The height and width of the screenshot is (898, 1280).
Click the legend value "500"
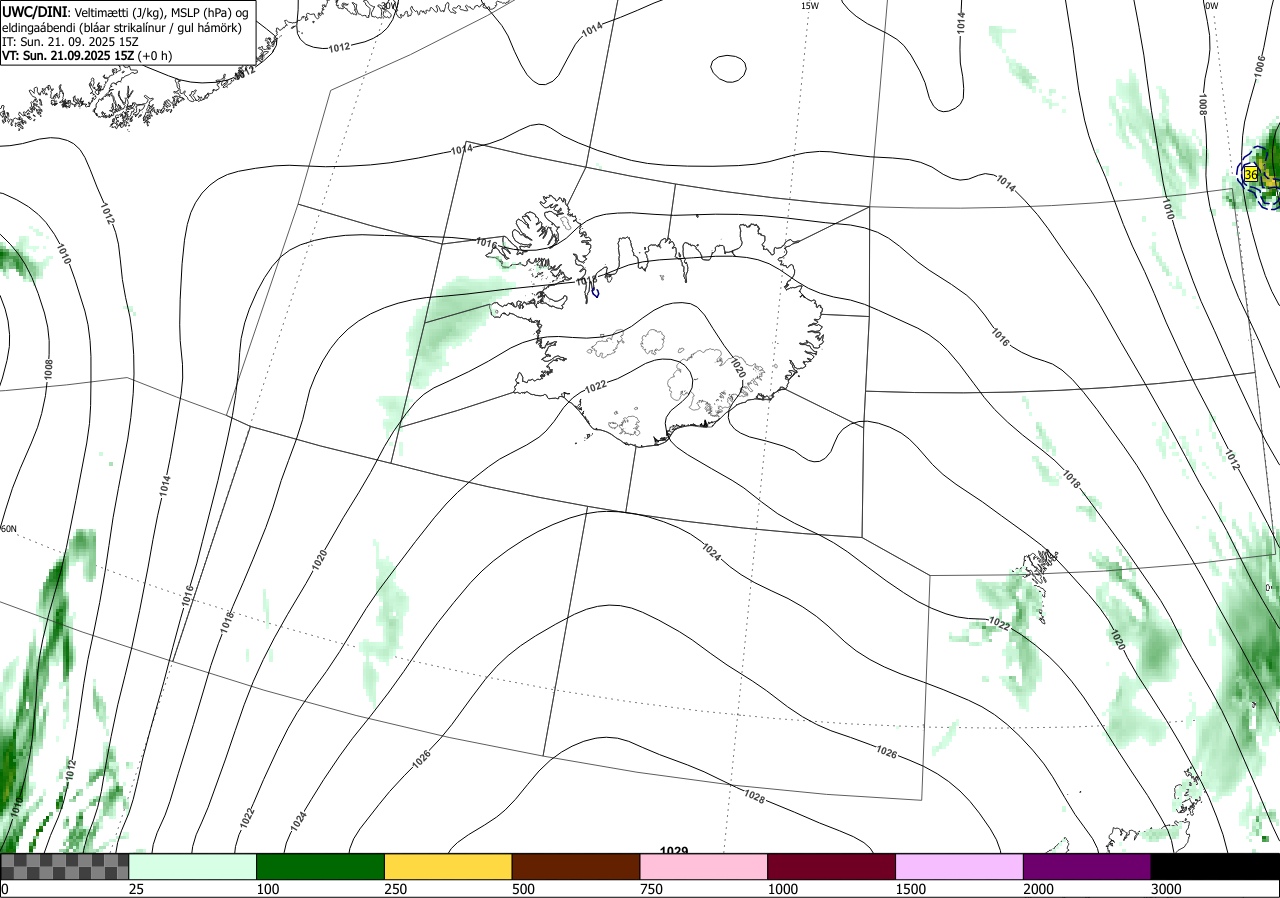click(524, 889)
